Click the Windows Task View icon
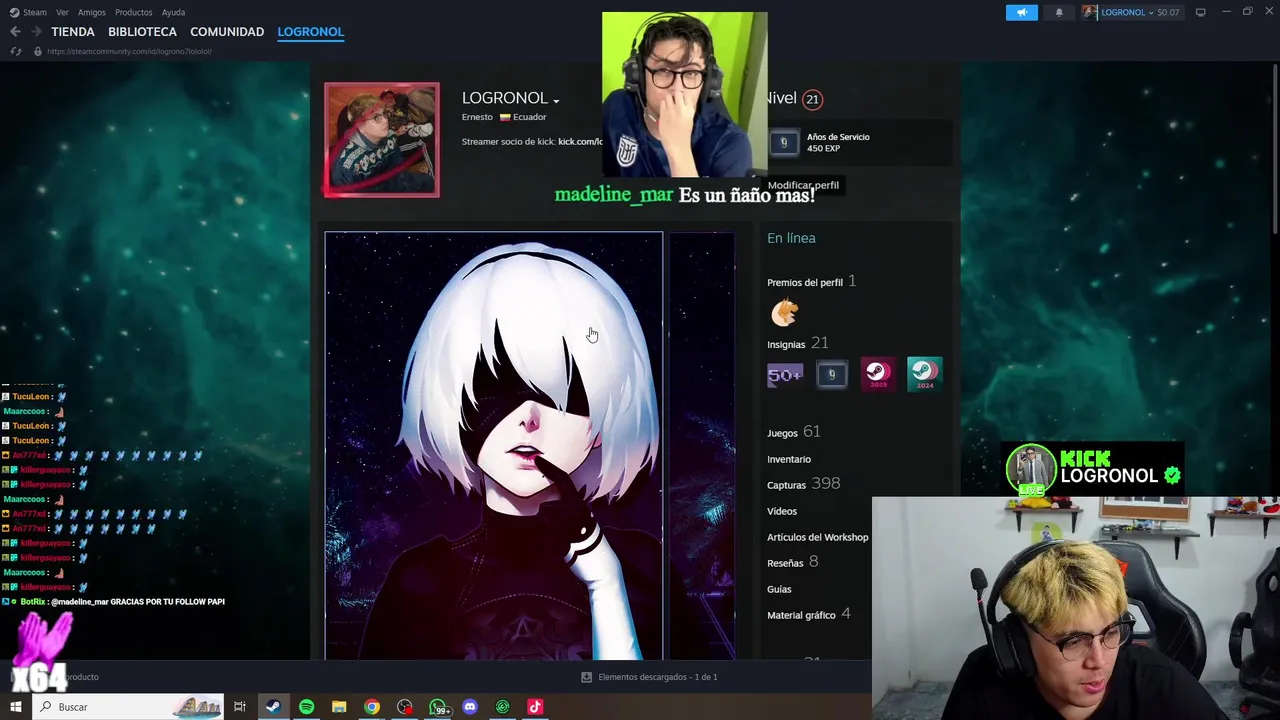The width and height of the screenshot is (1280, 720). coord(240,707)
